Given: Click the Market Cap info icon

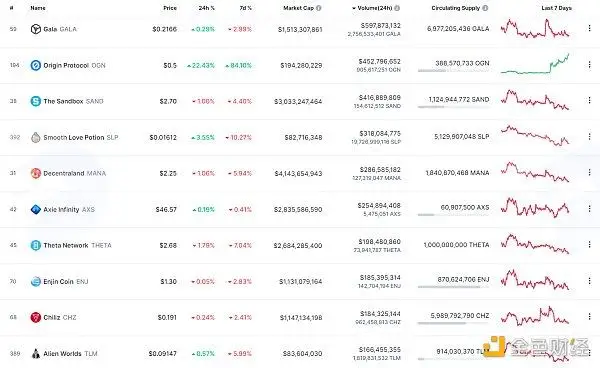Looking at the screenshot, I should tap(318, 8).
